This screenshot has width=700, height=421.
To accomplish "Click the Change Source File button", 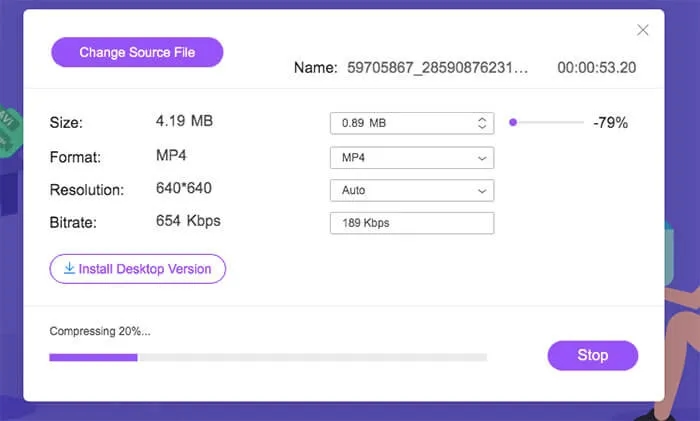I will pos(137,52).
